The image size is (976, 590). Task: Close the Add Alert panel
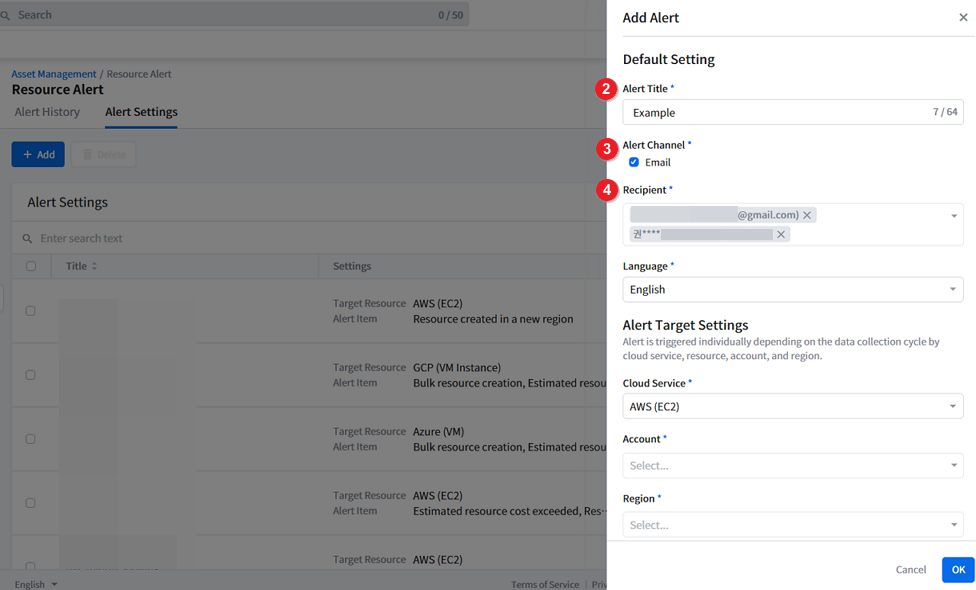[x=963, y=18]
